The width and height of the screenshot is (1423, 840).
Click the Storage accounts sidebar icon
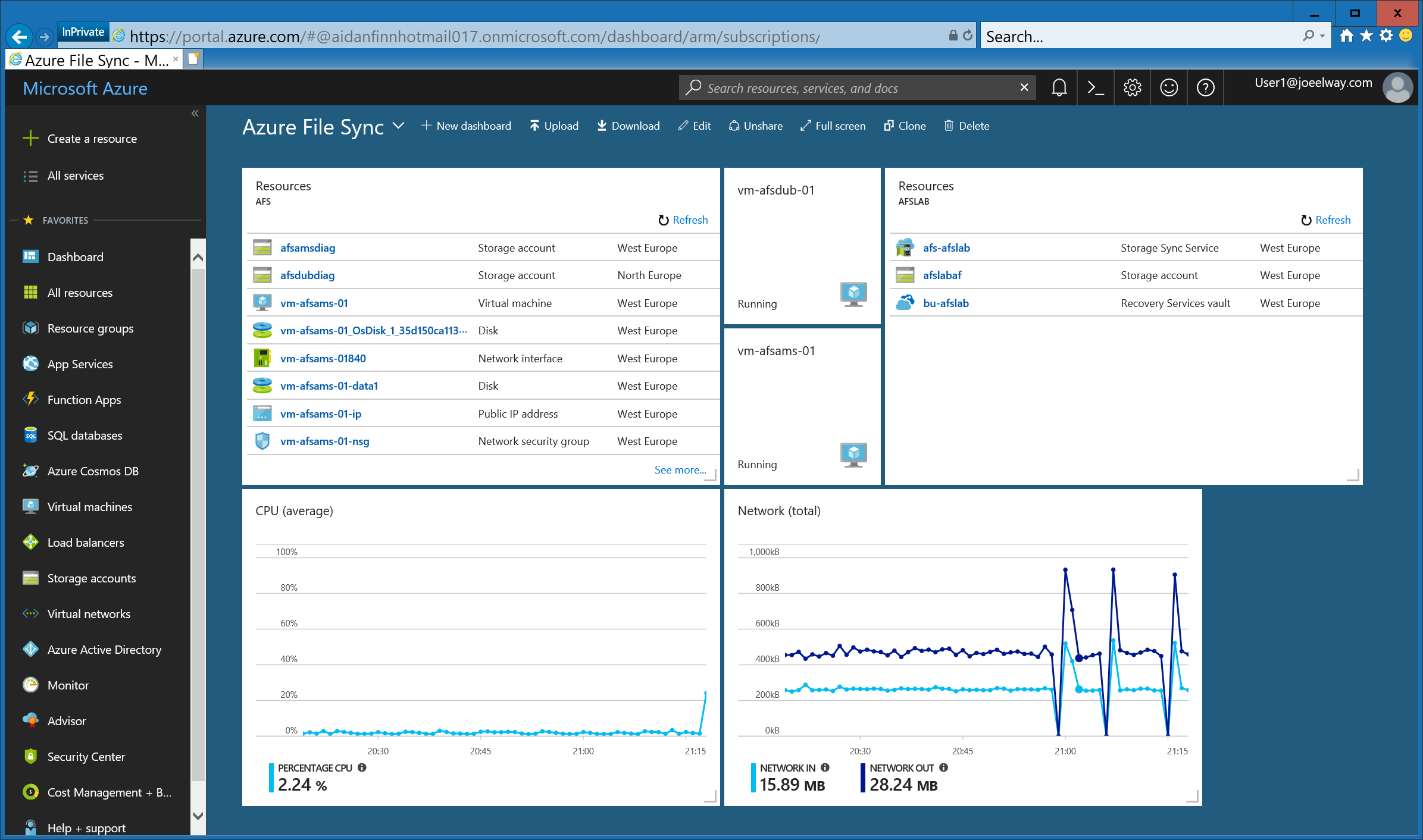pos(30,578)
